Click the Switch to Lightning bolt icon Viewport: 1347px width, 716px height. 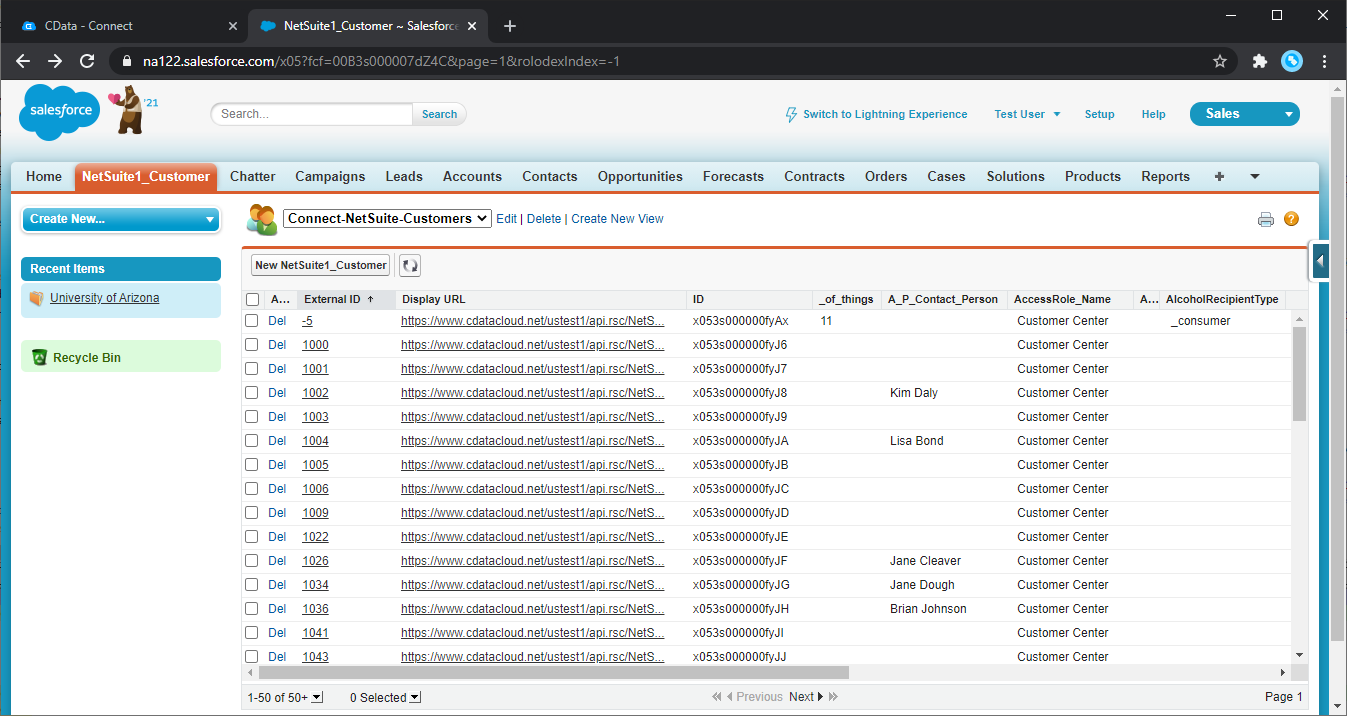click(x=792, y=114)
